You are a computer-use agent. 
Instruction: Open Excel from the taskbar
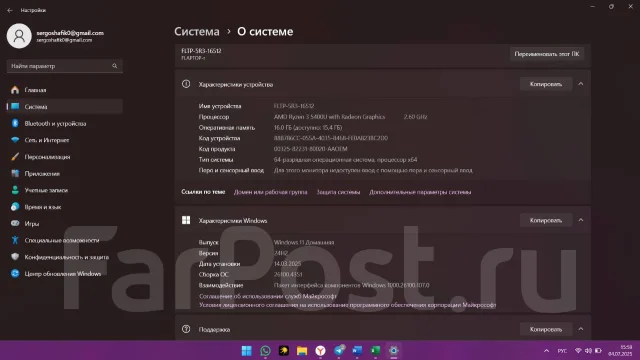(x=376, y=351)
